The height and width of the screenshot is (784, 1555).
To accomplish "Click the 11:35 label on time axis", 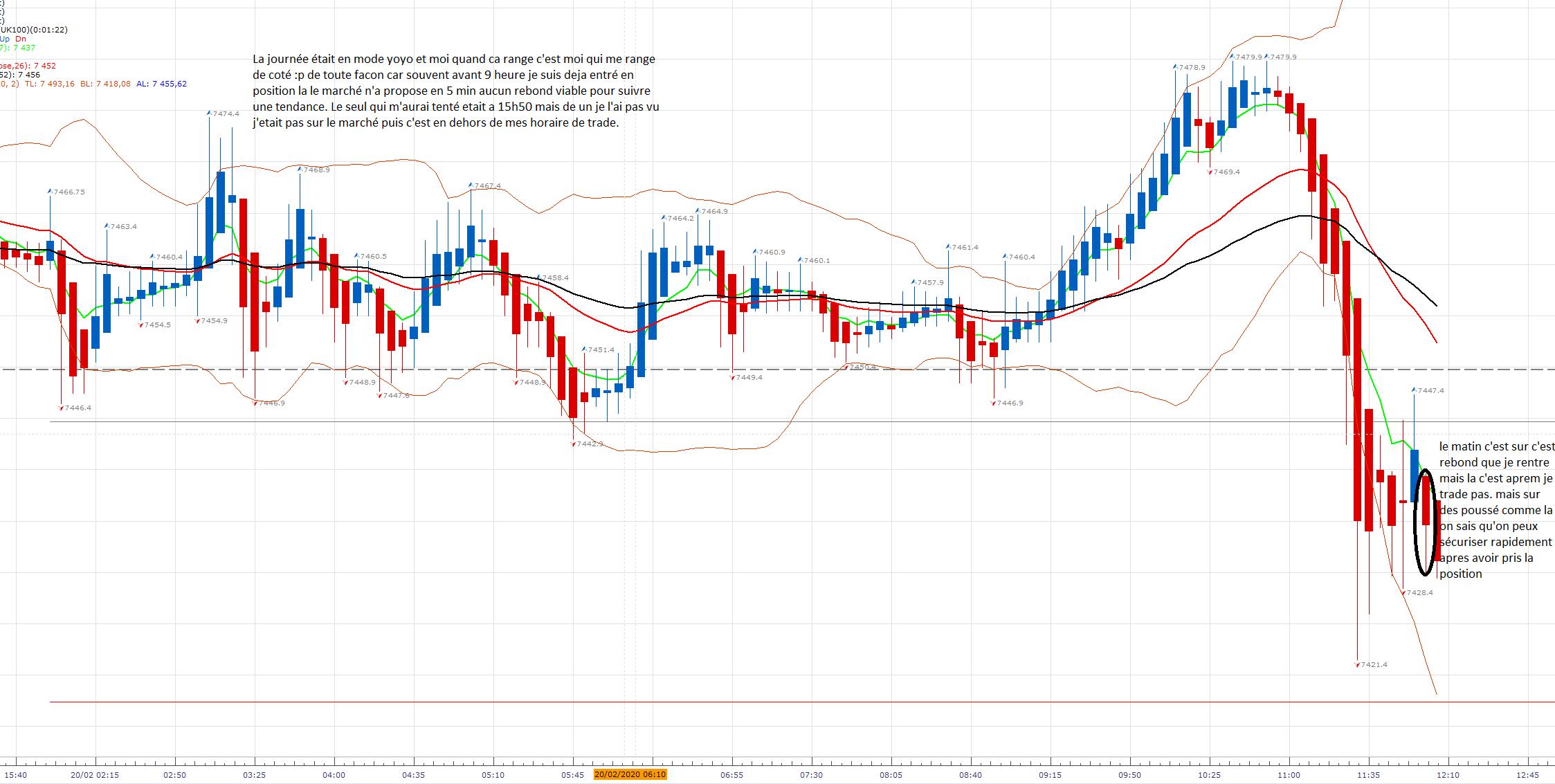I will coord(1368,774).
